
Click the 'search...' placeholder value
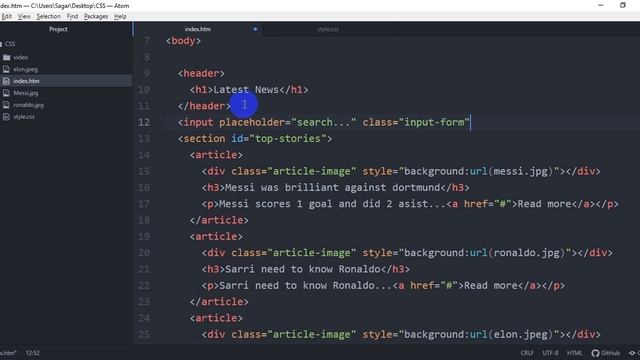click(x=324, y=122)
